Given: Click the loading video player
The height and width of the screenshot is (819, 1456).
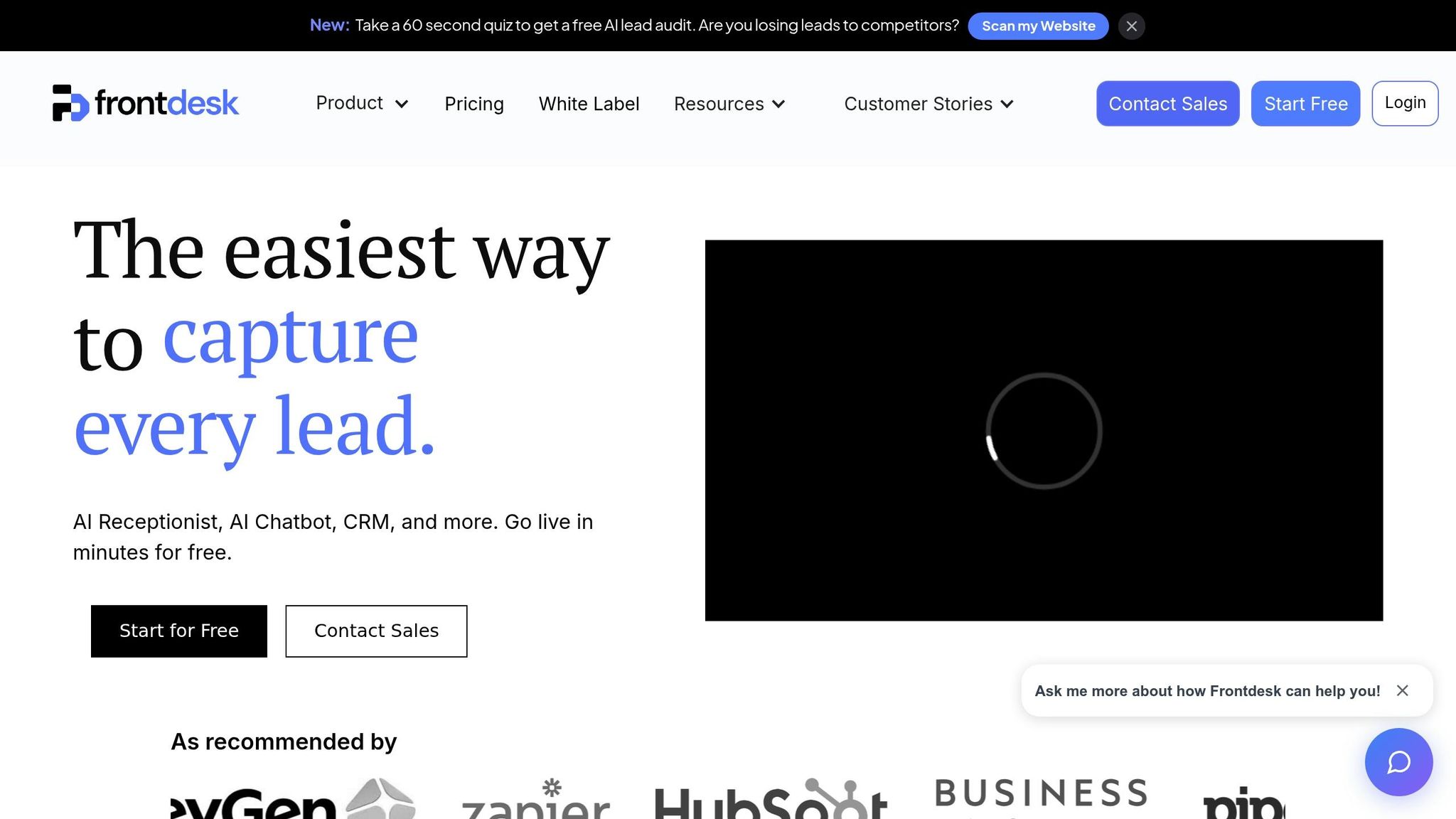Looking at the screenshot, I should [x=1044, y=430].
